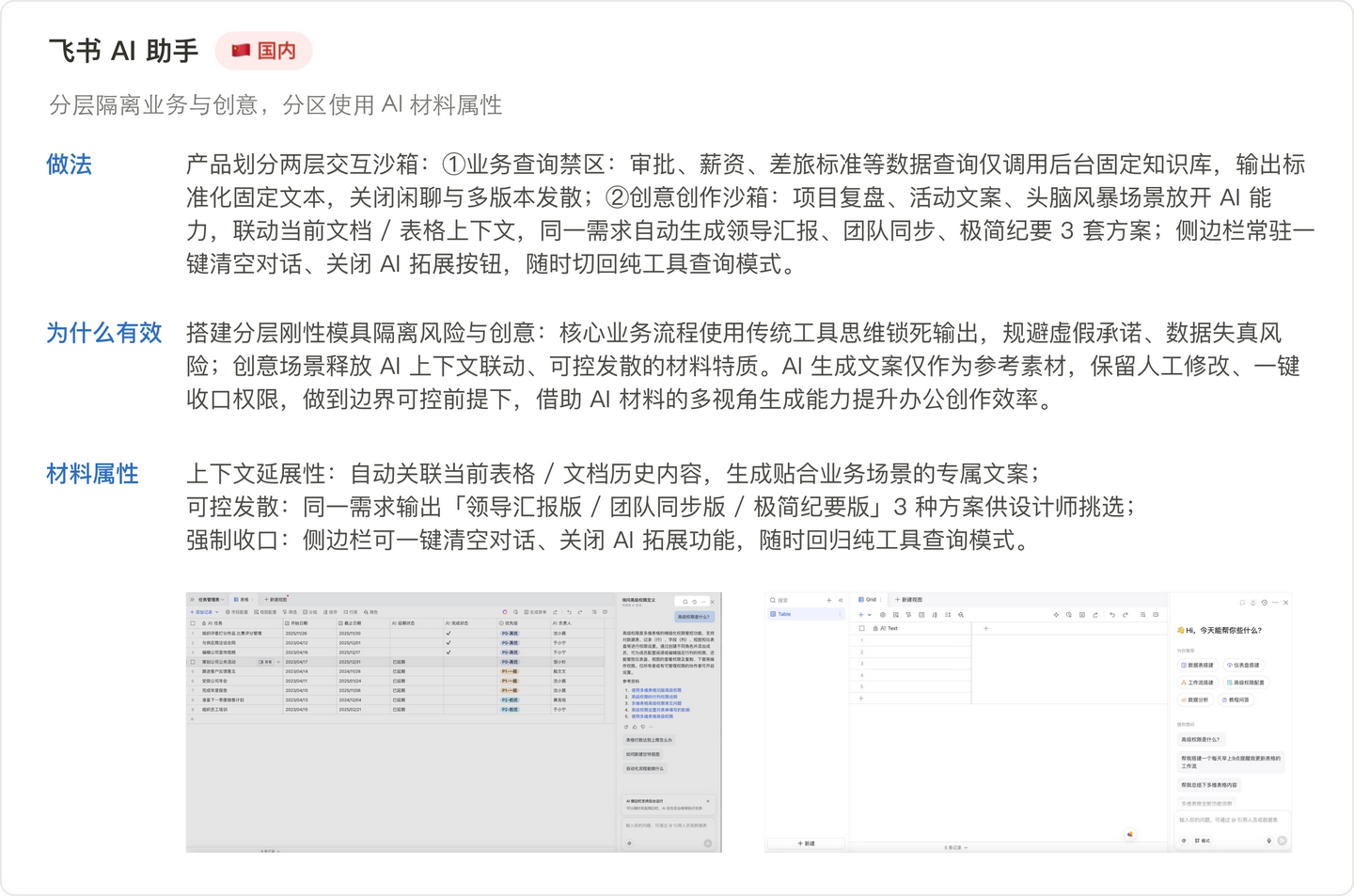Select Table item in Grid screenshot sidebar
This screenshot has height=896, width=1354.
806,614
